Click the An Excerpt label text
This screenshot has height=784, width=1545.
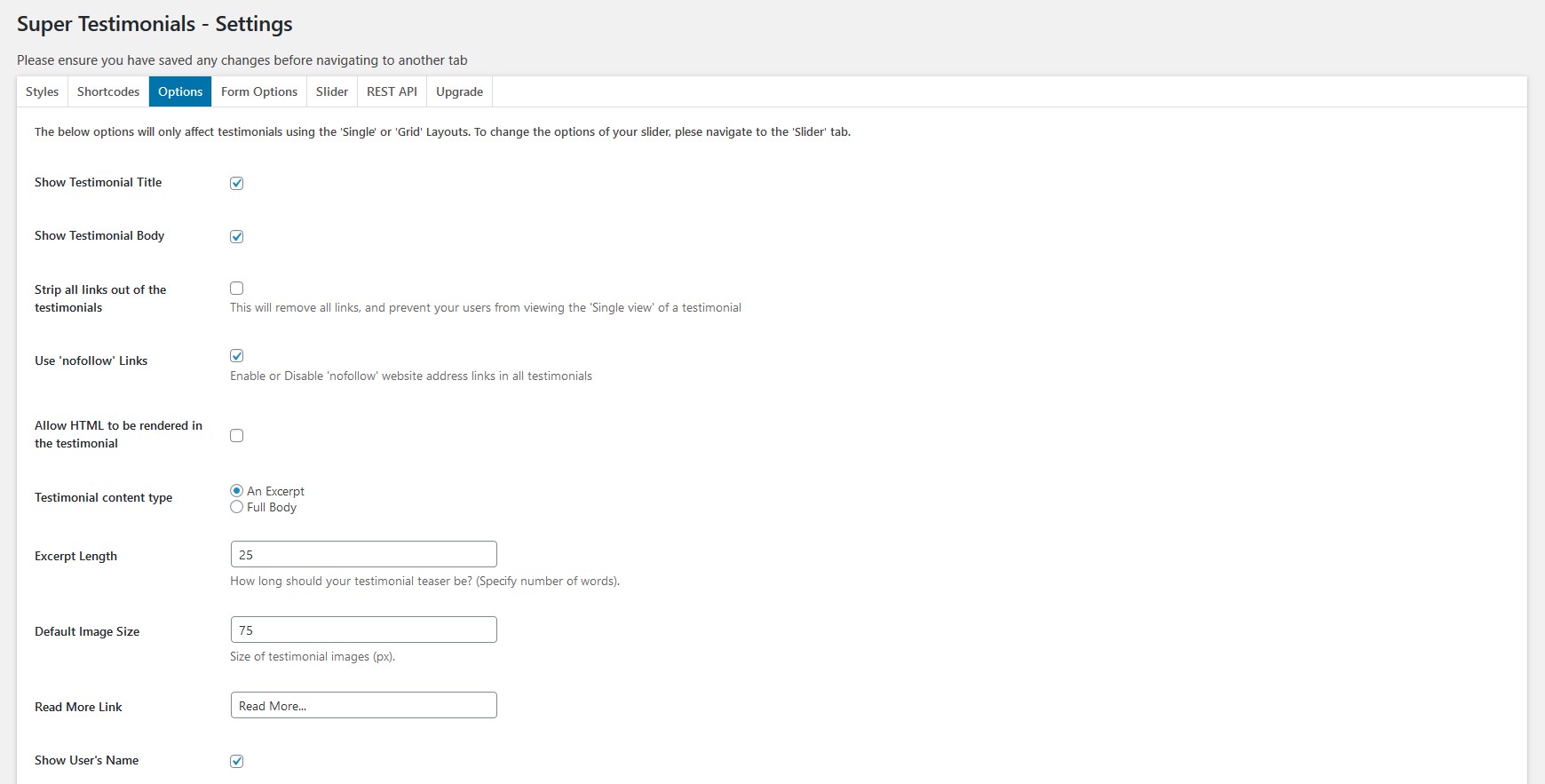click(x=275, y=491)
